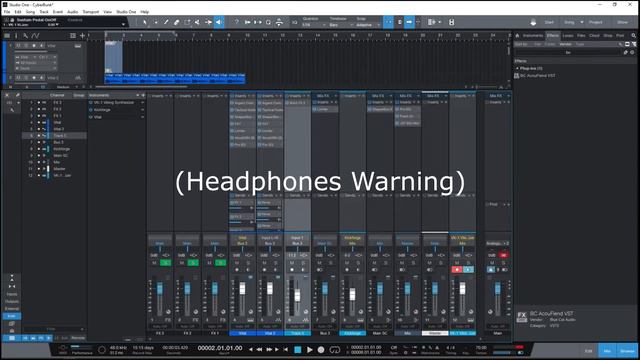Click the question mark help icon
The width and height of the screenshot is (640, 360).
(236, 22)
